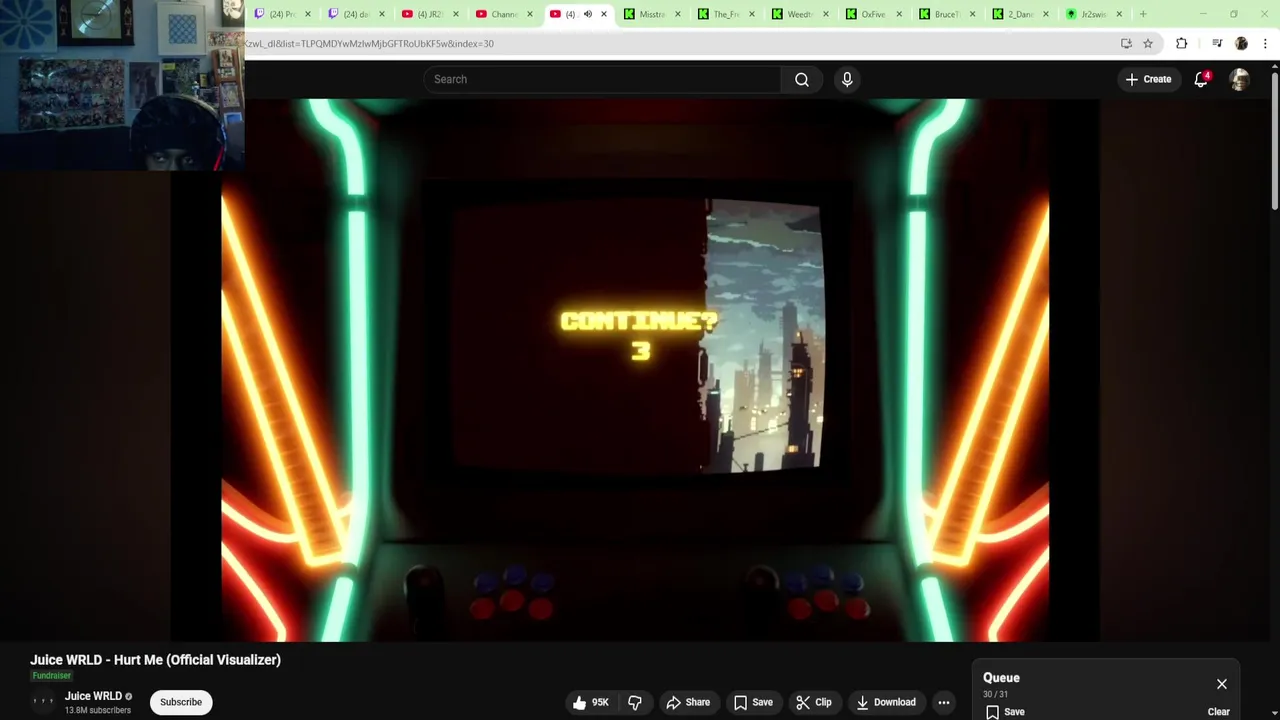The image size is (1280, 720).
Task: Open the media control icon in the browser toolbar
Action: (1216, 43)
